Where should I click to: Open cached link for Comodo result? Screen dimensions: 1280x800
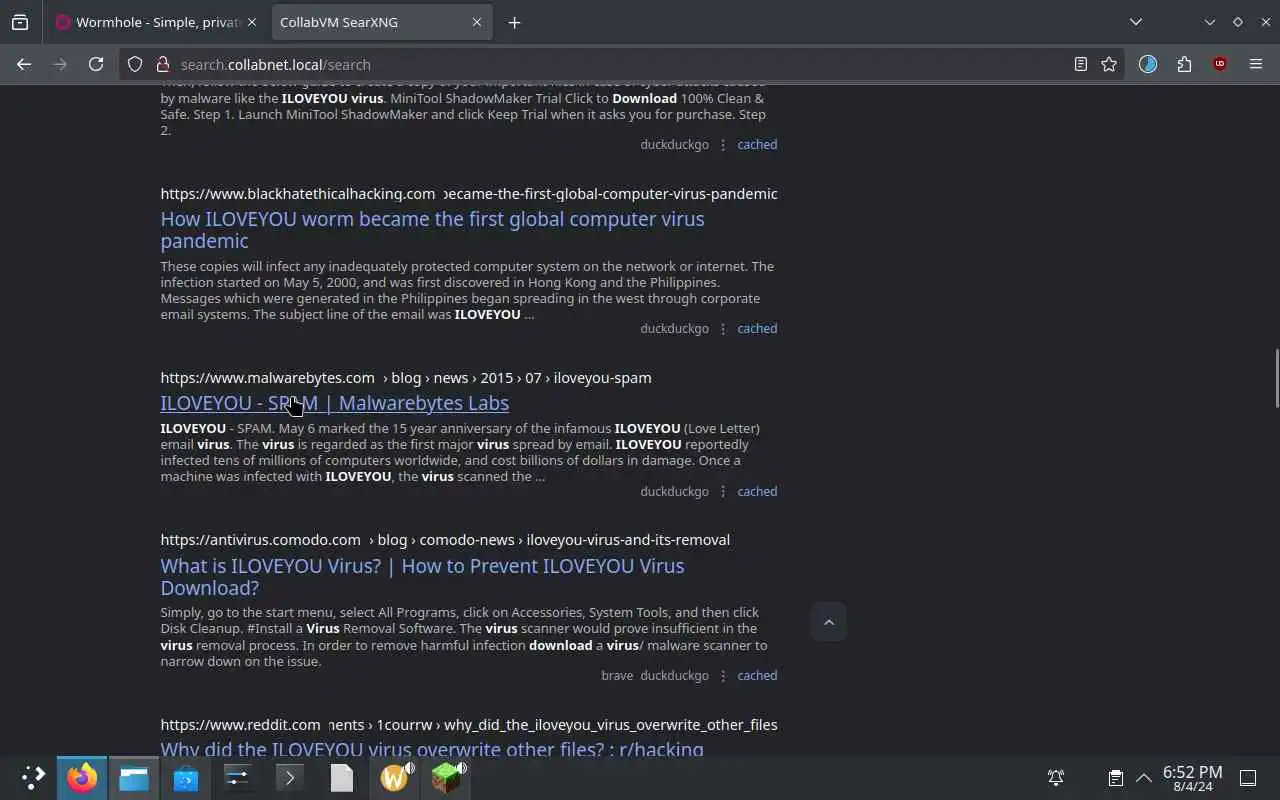[x=757, y=675]
